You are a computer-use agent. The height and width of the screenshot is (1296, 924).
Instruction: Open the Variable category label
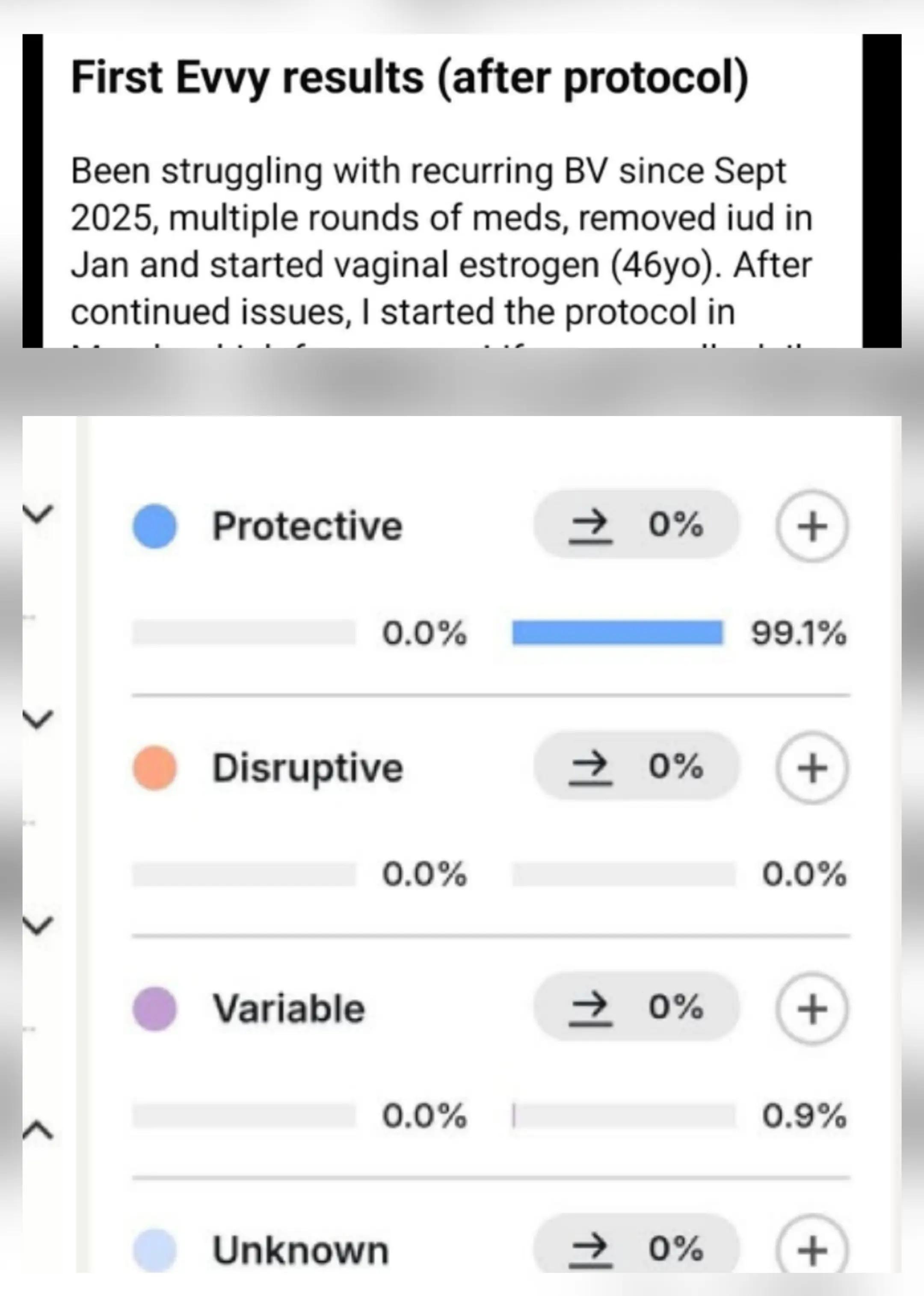(x=288, y=1009)
